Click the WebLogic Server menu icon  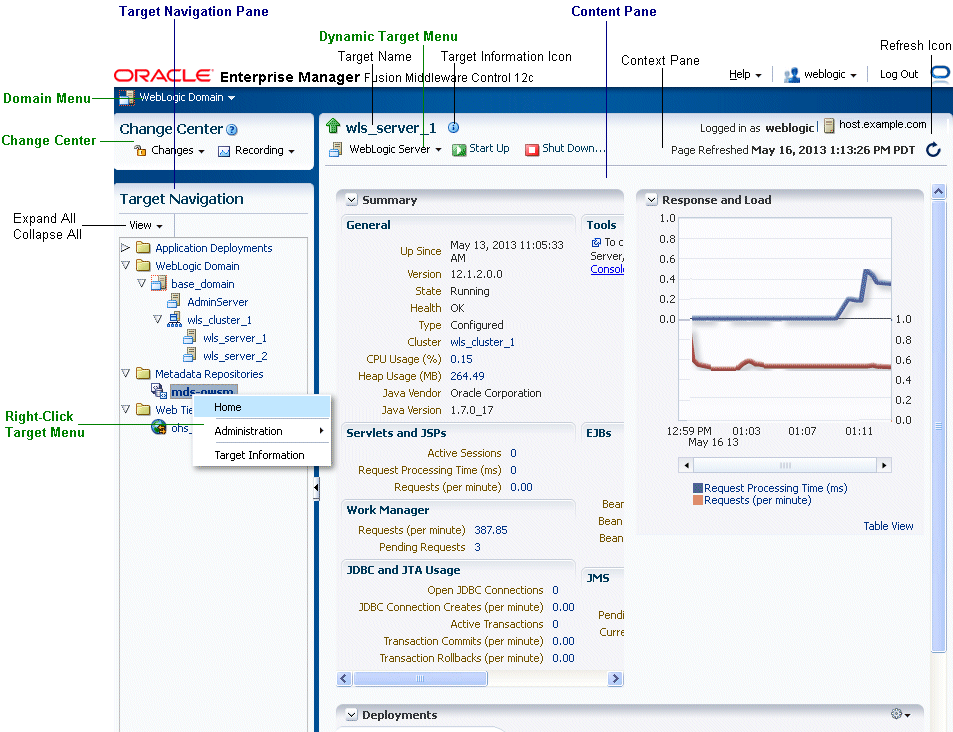(x=335, y=149)
